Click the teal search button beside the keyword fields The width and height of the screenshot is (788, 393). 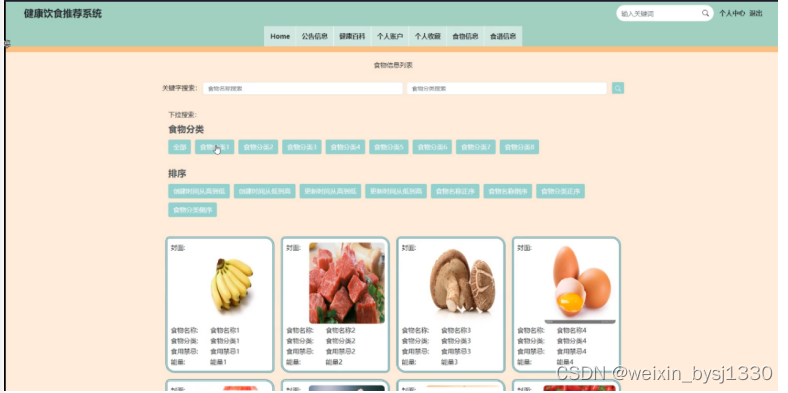(x=618, y=88)
